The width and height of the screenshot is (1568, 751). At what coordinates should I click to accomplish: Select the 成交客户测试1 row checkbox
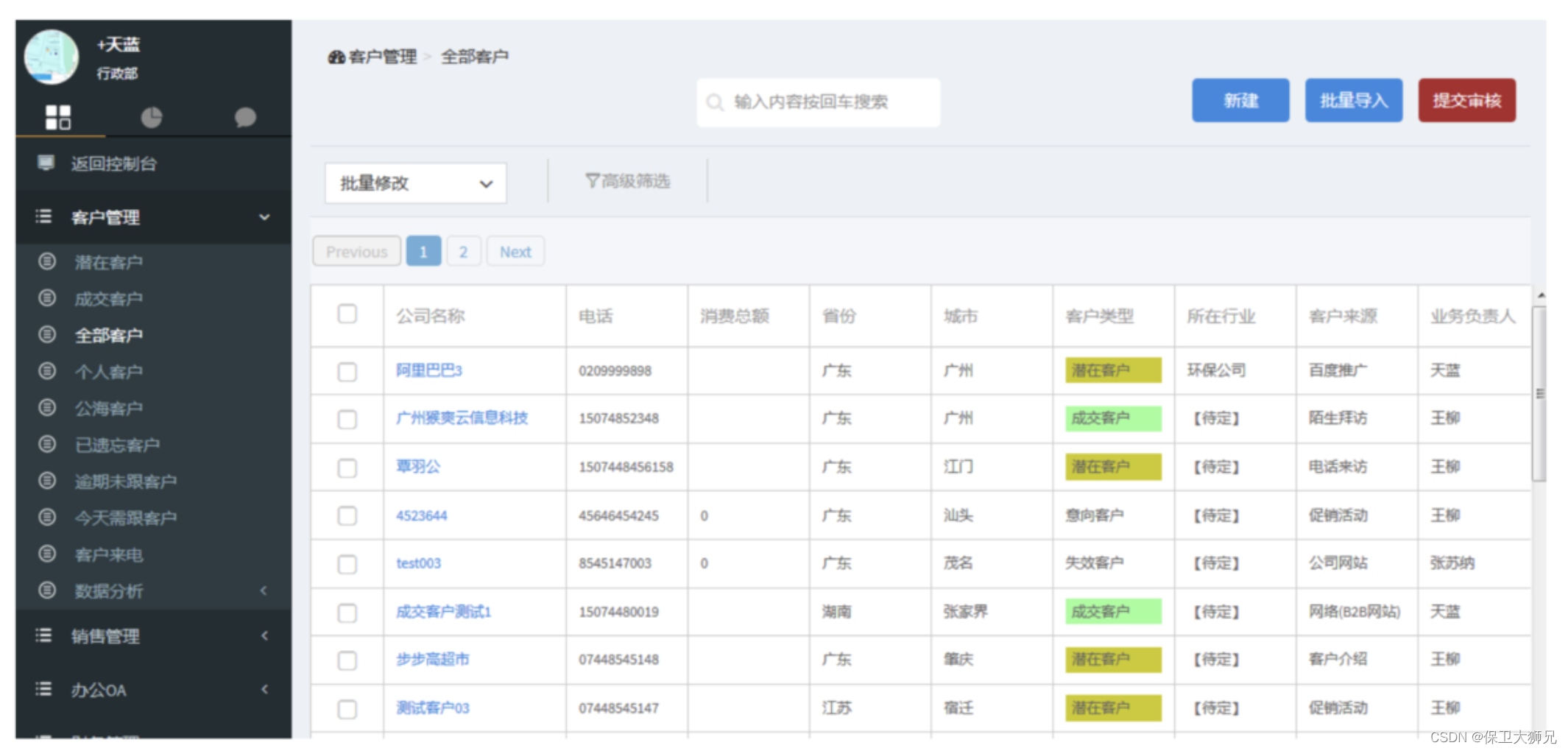[347, 613]
